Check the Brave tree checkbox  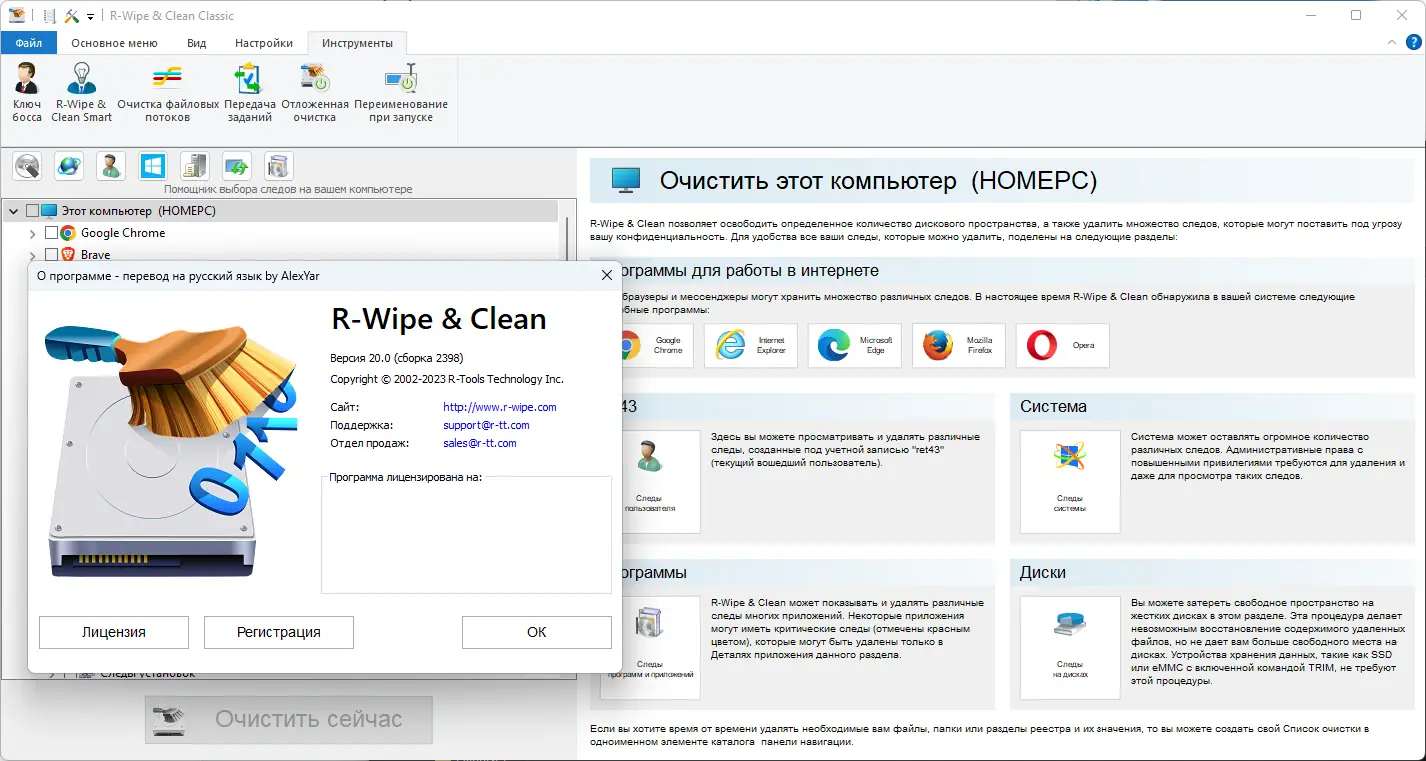[x=52, y=255]
